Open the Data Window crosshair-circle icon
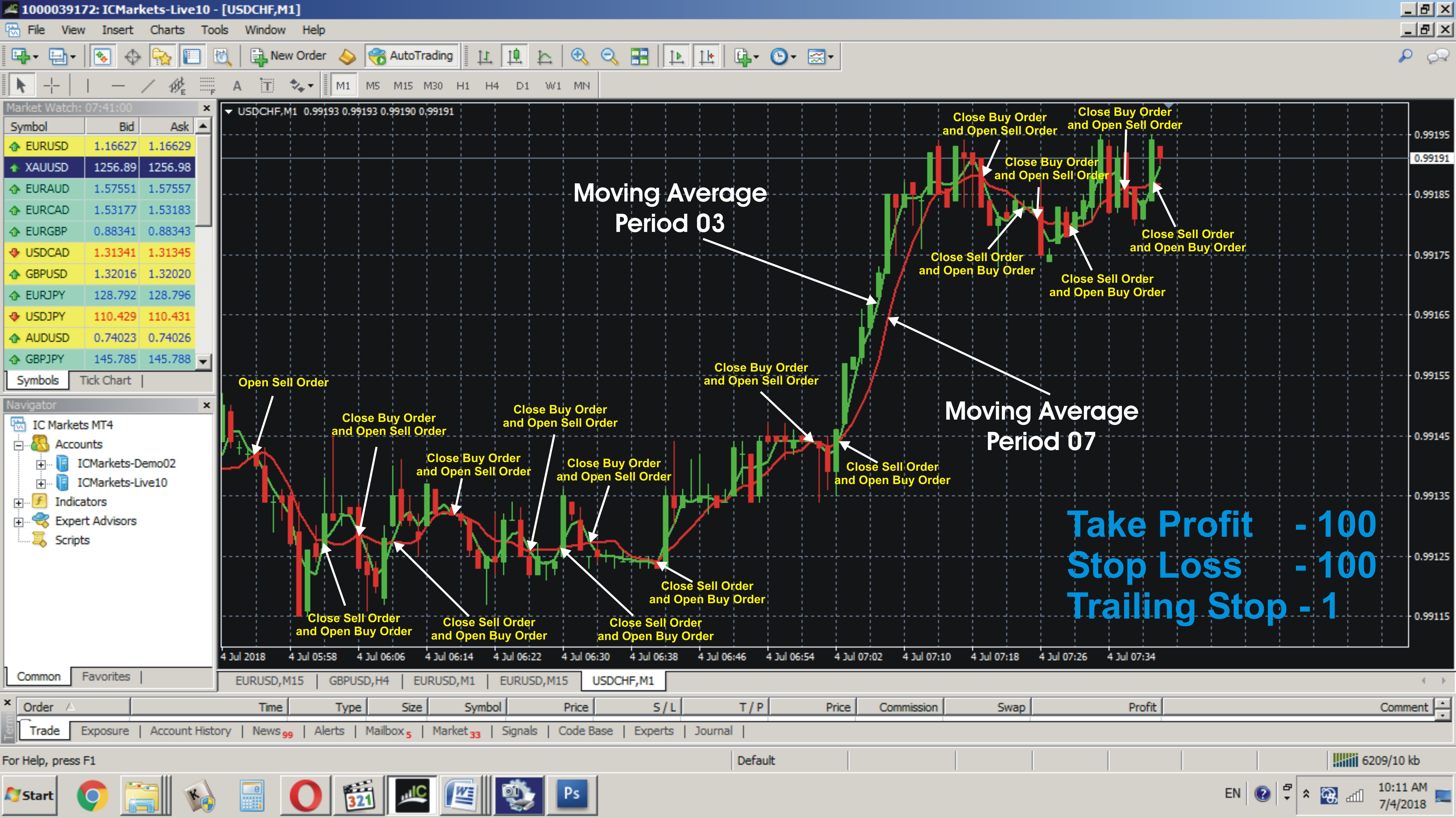Viewport: 1456px width, 818px height. 132,57
